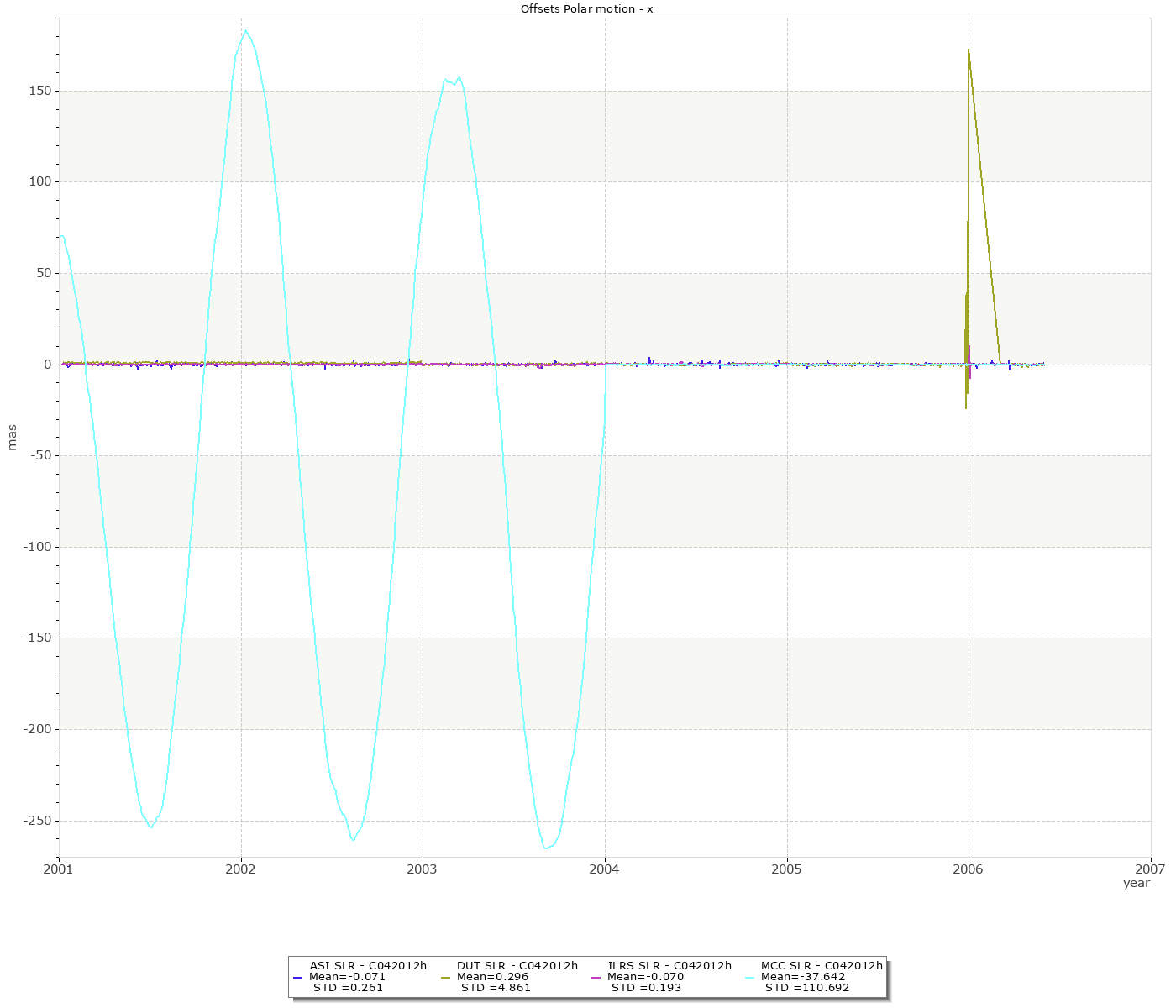Click the 2006 tick label on x-axis
The height and width of the screenshot is (1008, 1176).
[969, 869]
